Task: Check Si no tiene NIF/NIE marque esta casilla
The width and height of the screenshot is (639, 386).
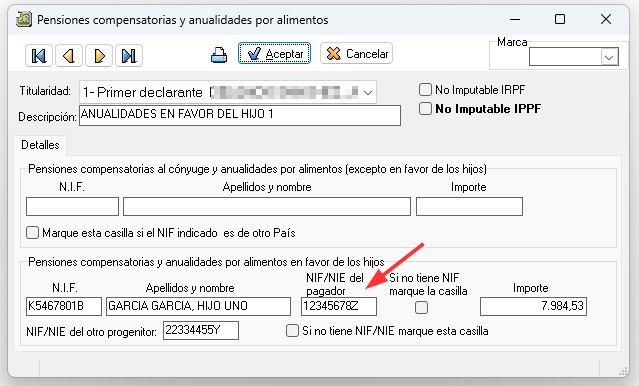Action: pos(292,331)
